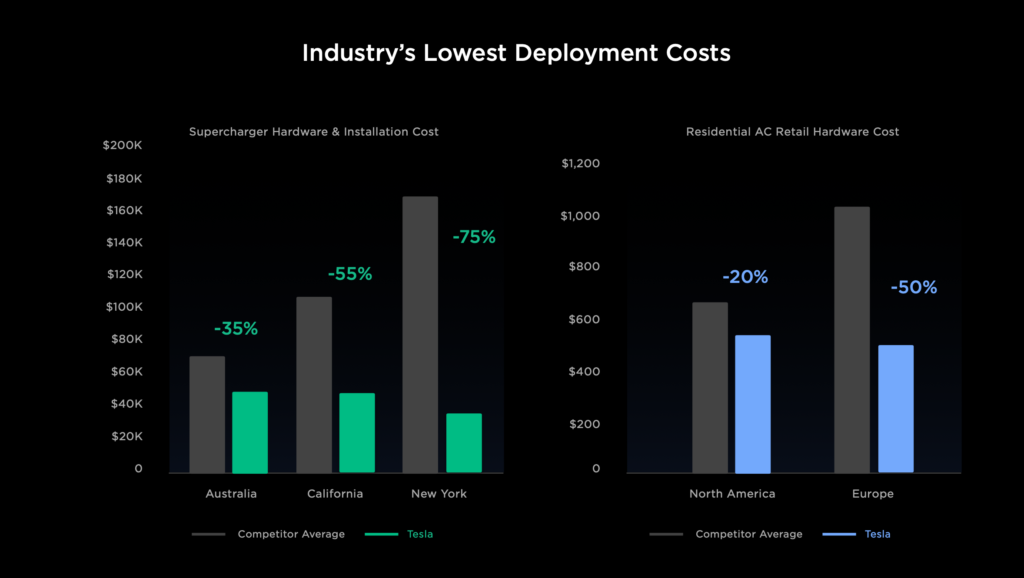
Task: Click the $200K axis label
Action: click(x=122, y=145)
